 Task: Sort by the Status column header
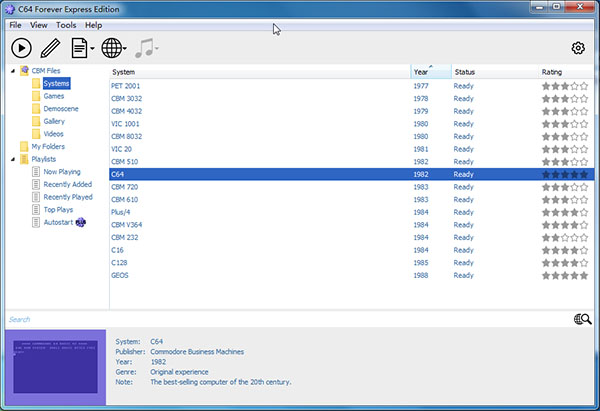pos(495,72)
